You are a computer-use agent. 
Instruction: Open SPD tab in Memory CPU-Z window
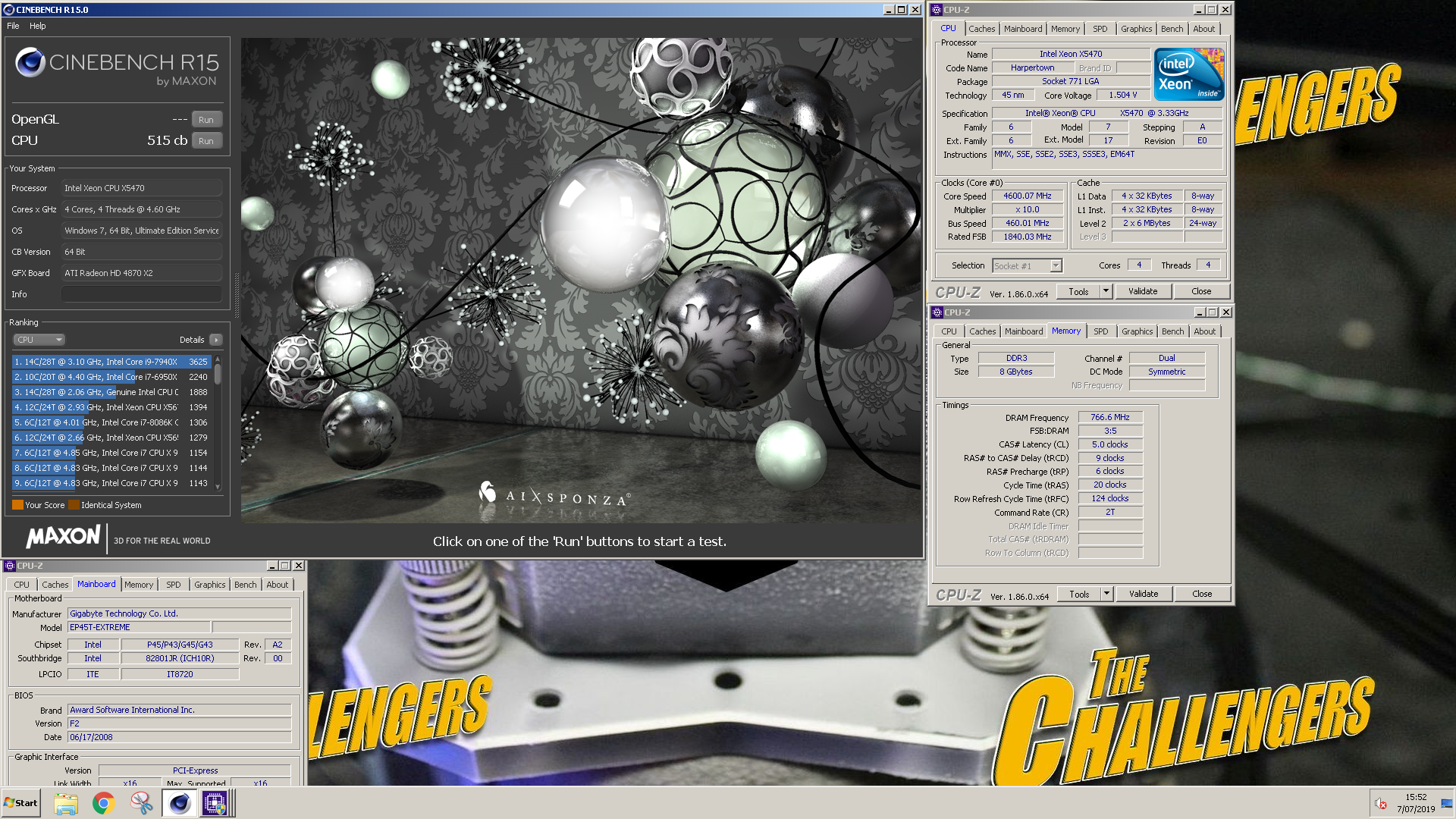pos(1101,331)
